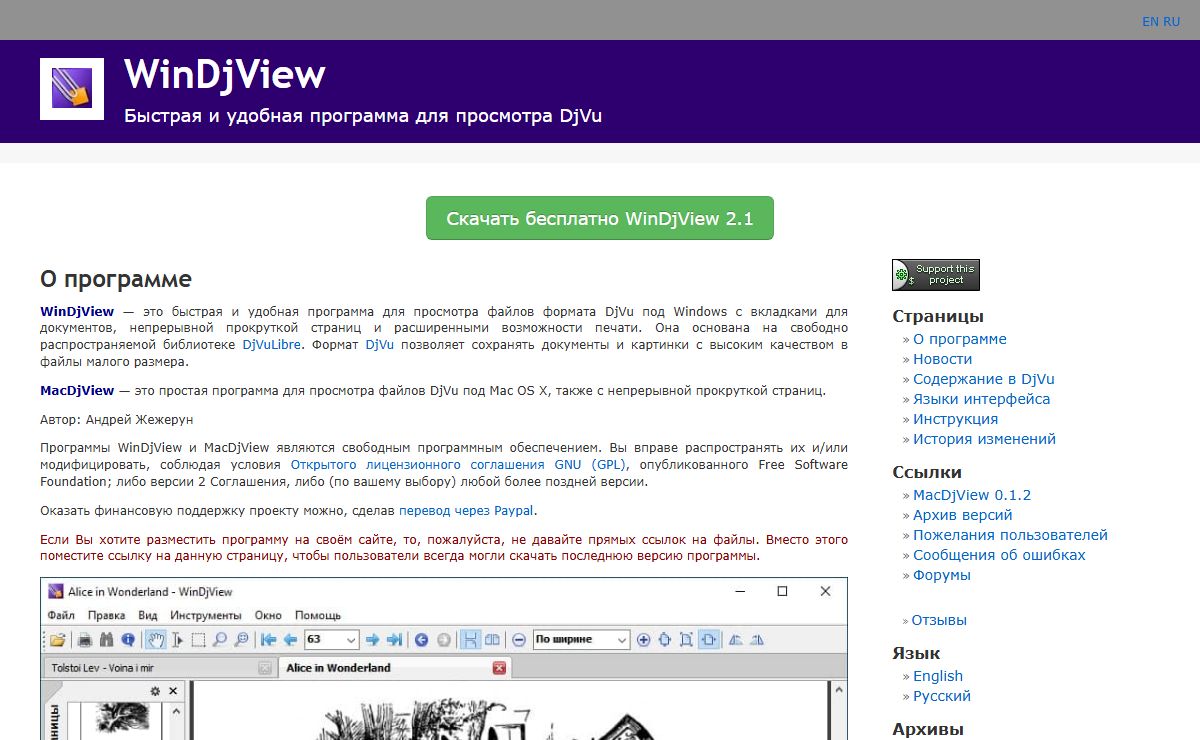Image resolution: width=1200 pixels, height=740 pixels.
Task: Click the fit page zoom icon
Action: pos(665,640)
